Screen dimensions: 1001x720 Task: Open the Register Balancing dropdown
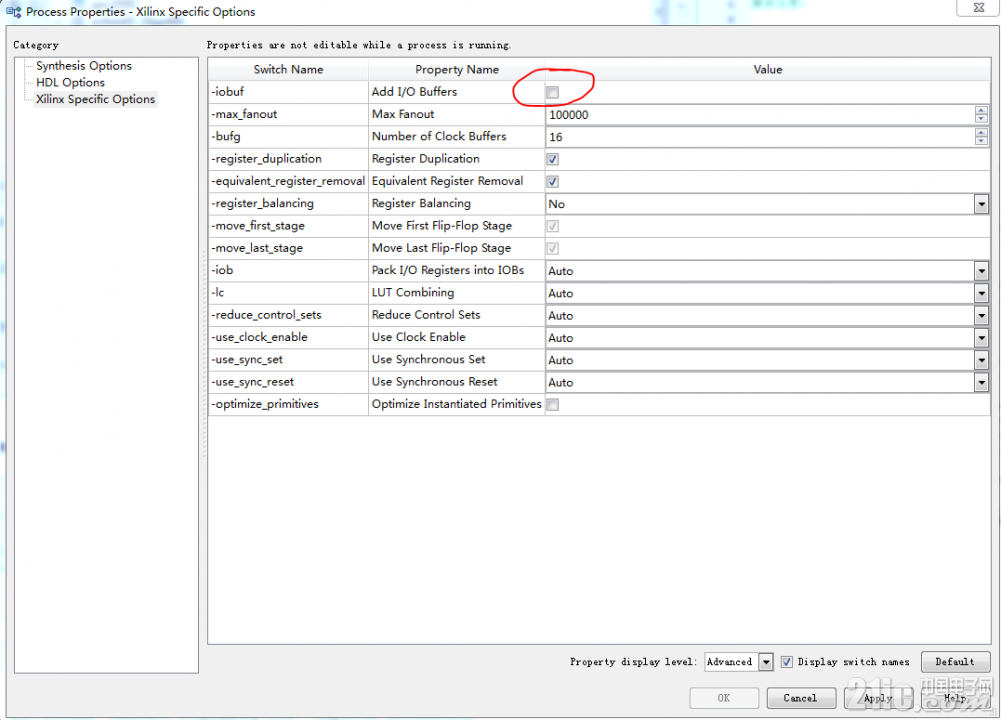981,204
